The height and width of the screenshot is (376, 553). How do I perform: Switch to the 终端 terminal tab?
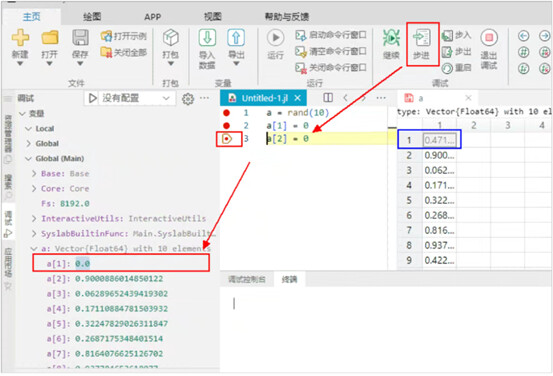pyautogui.click(x=289, y=279)
